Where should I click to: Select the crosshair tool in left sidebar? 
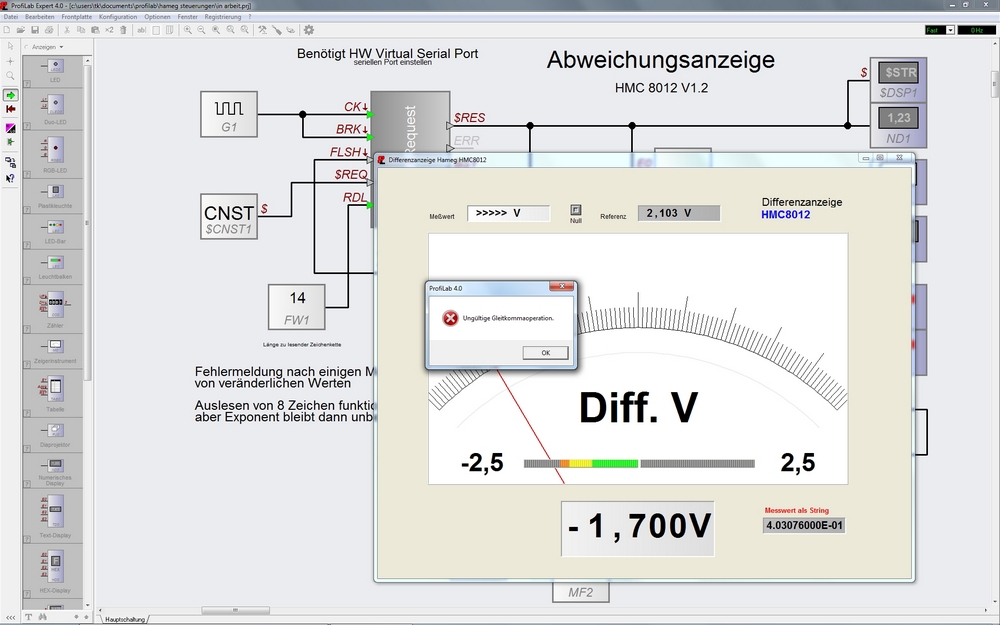10,61
